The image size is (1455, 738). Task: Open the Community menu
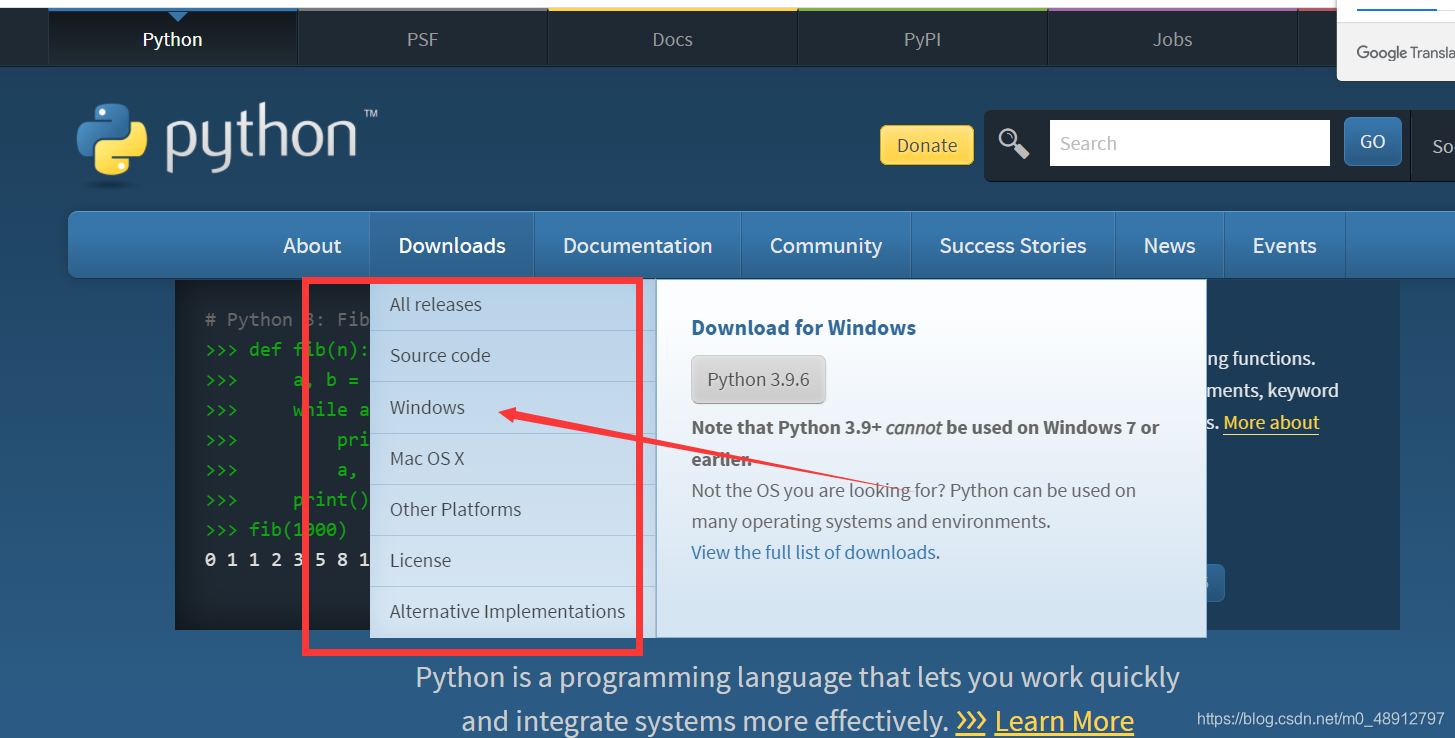click(826, 245)
